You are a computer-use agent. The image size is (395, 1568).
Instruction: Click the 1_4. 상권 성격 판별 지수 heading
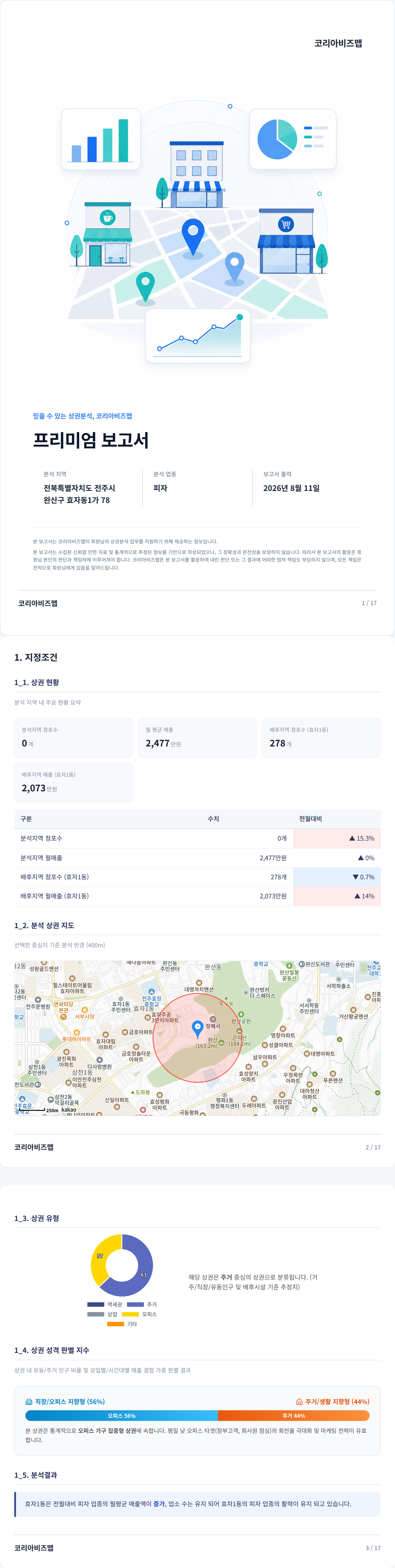coord(52,1350)
